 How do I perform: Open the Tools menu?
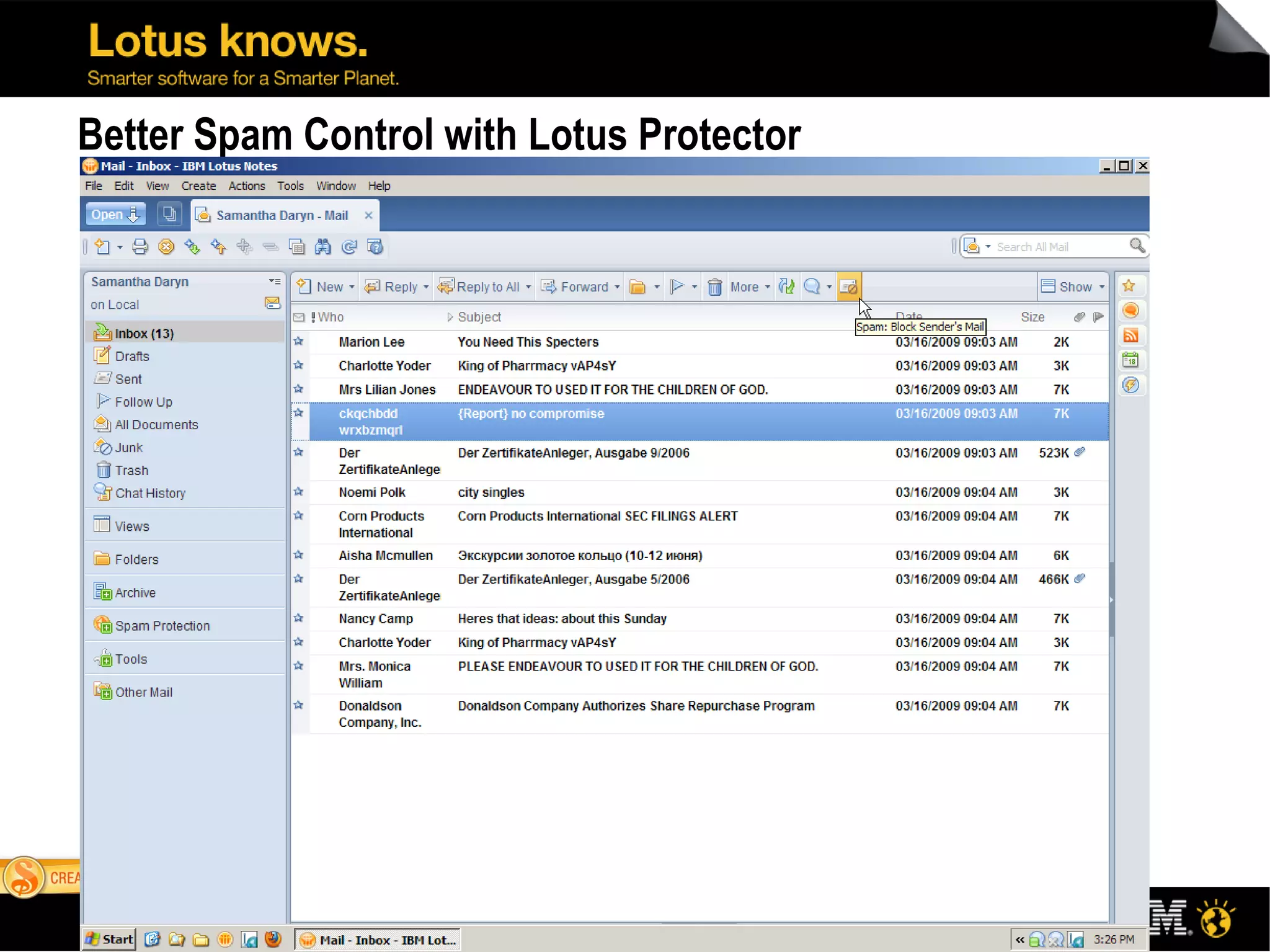pos(290,185)
